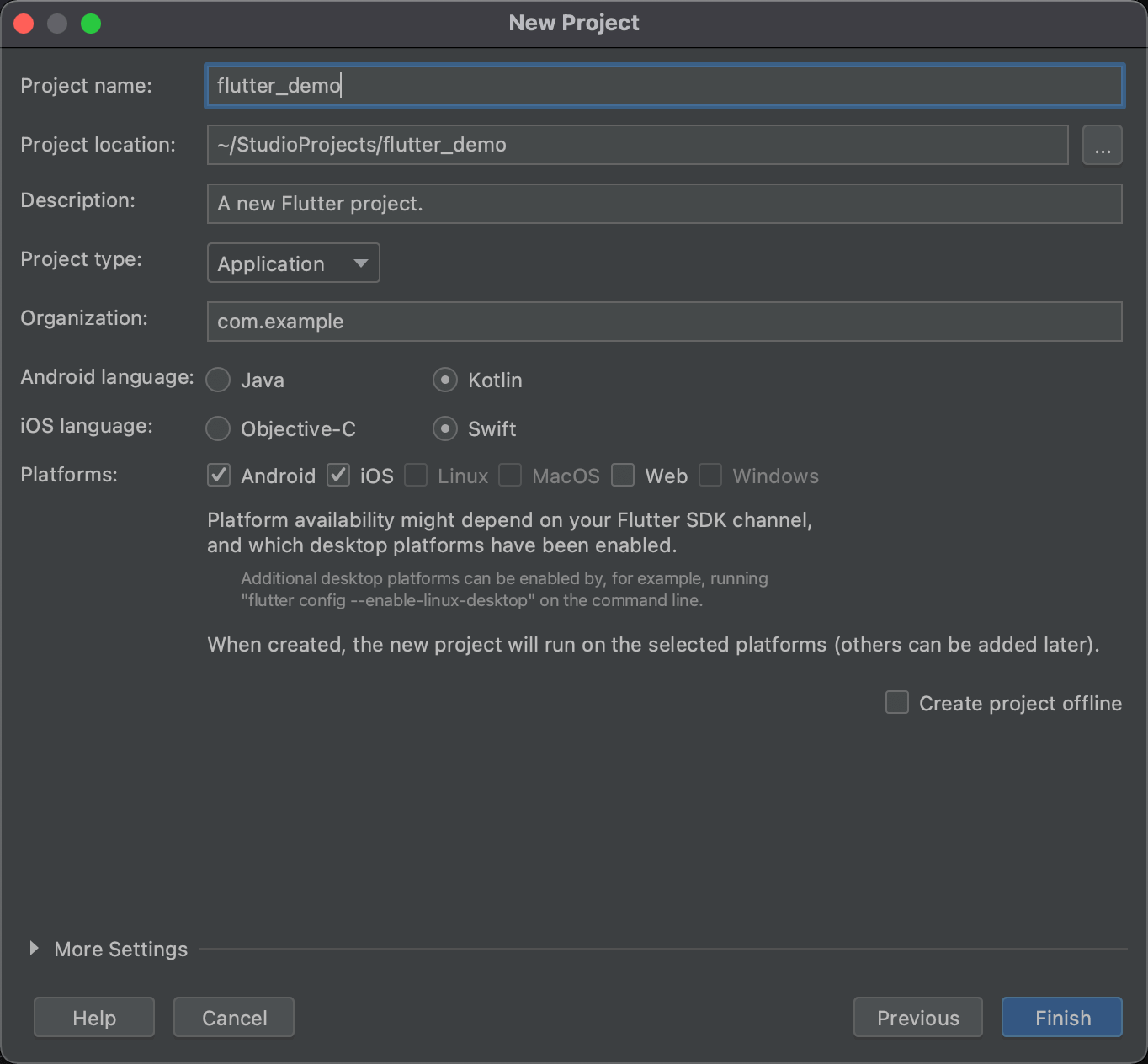1148x1064 pixels.
Task: Click into the Organization text field
Action: 663,322
